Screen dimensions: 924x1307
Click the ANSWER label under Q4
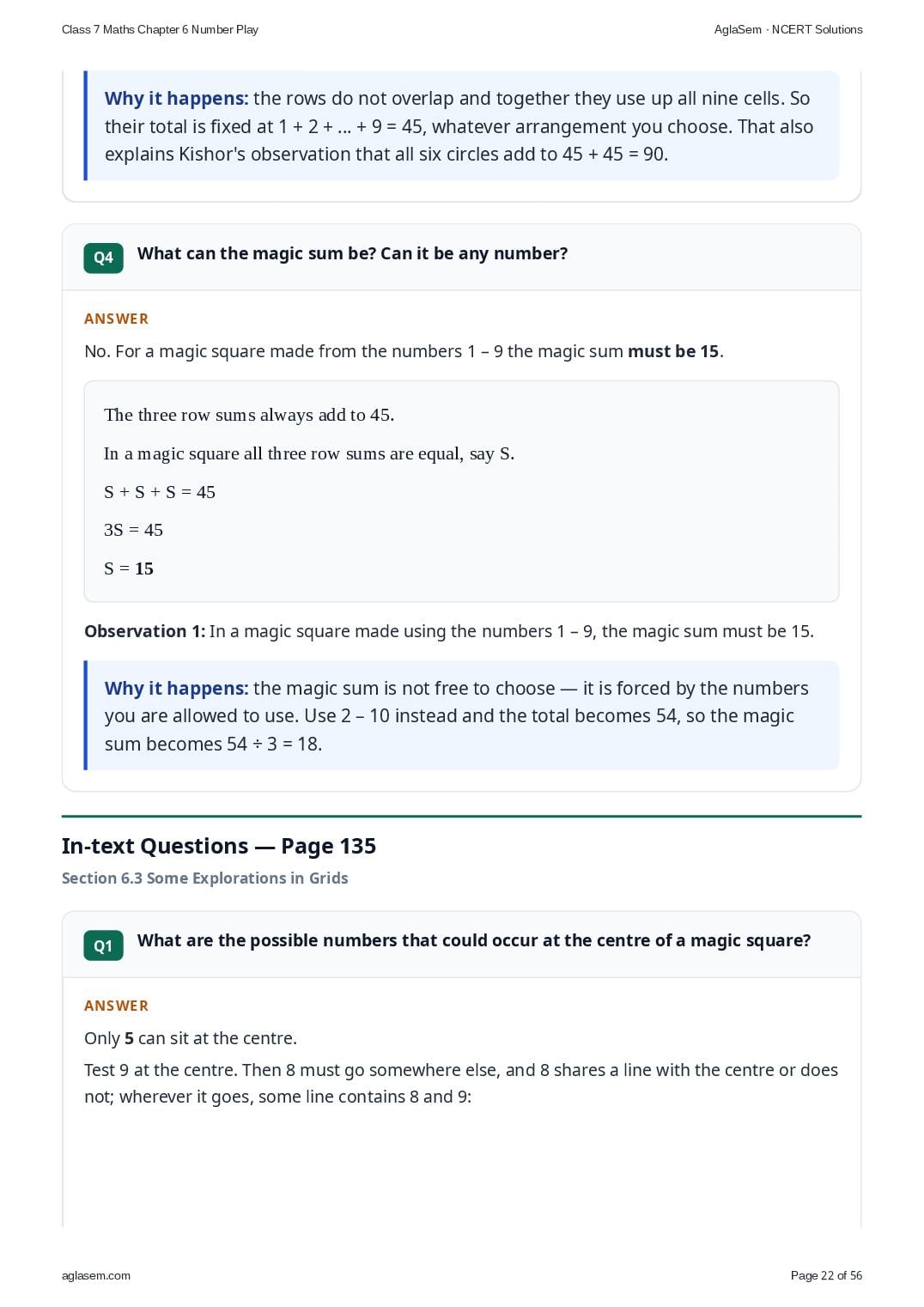coord(117,319)
